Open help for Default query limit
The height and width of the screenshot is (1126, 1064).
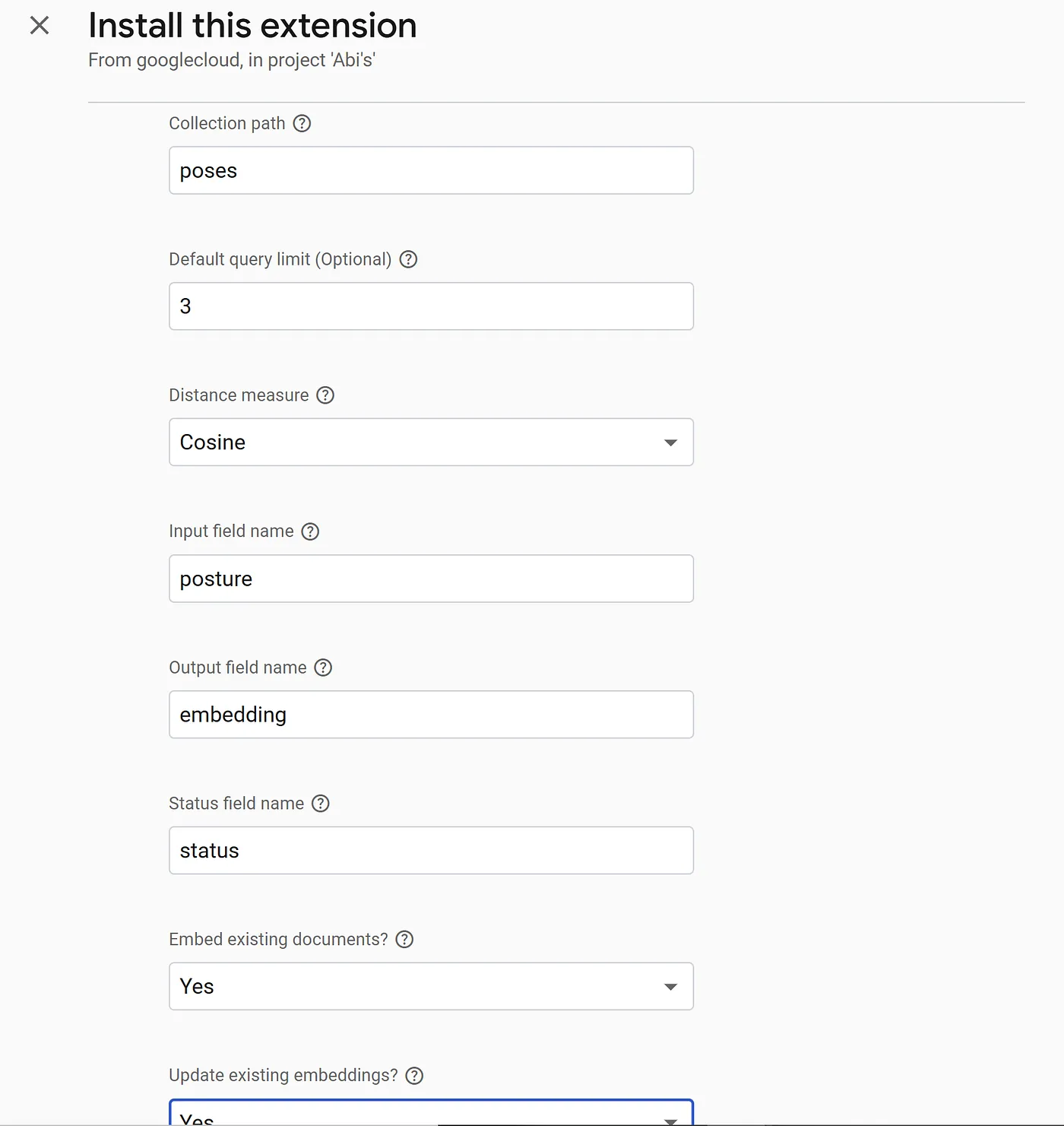click(408, 259)
